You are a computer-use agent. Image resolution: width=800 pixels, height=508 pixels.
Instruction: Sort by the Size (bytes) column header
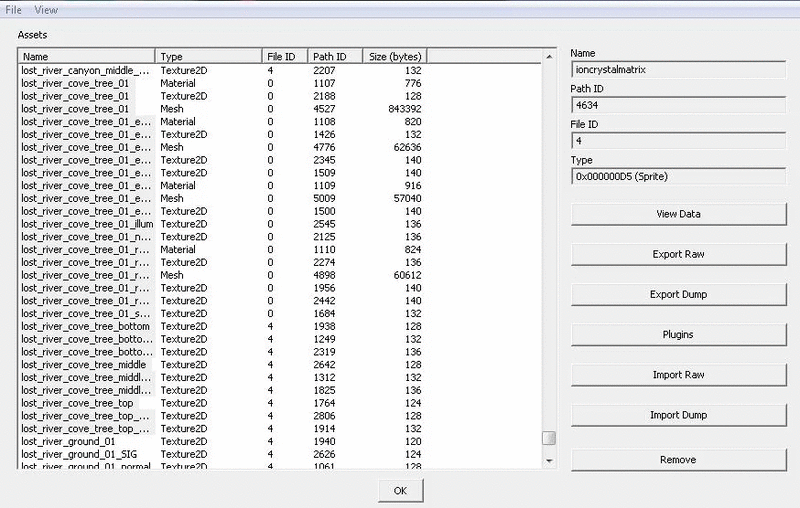pos(395,57)
